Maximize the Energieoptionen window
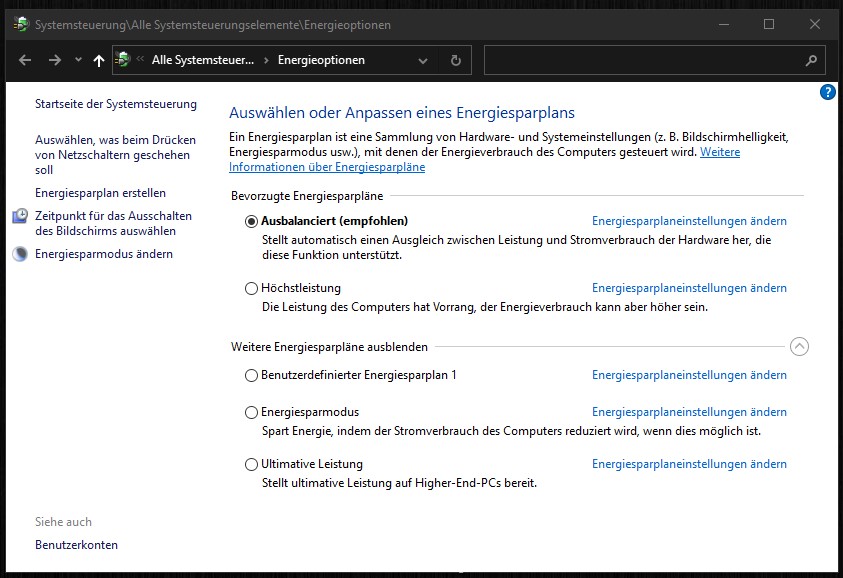Screen dimensions: 843x578 pyautogui.click(x=769, y=24)
